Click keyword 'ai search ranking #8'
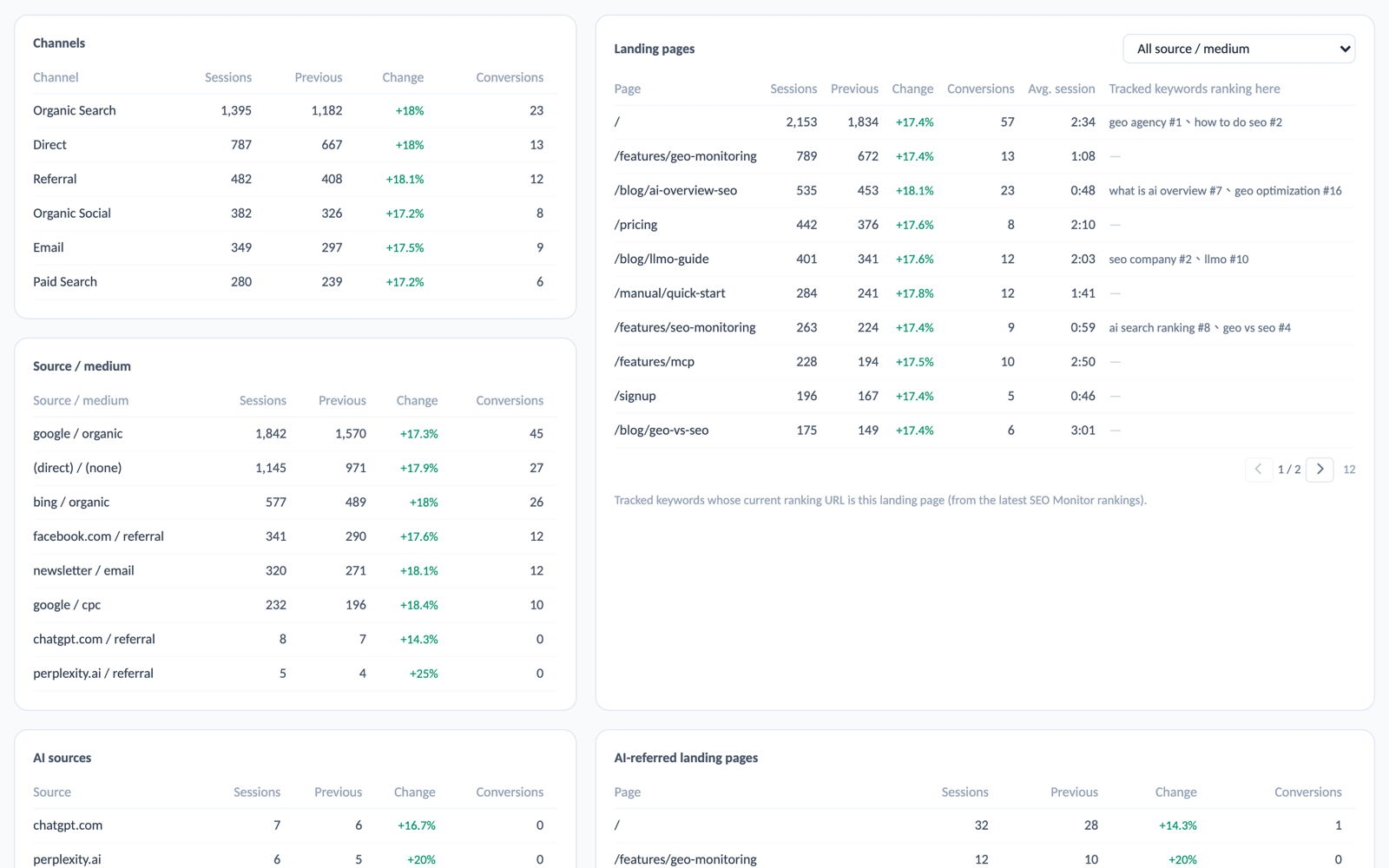This screenshot has width=1389, height=868. click(1159, 328)
